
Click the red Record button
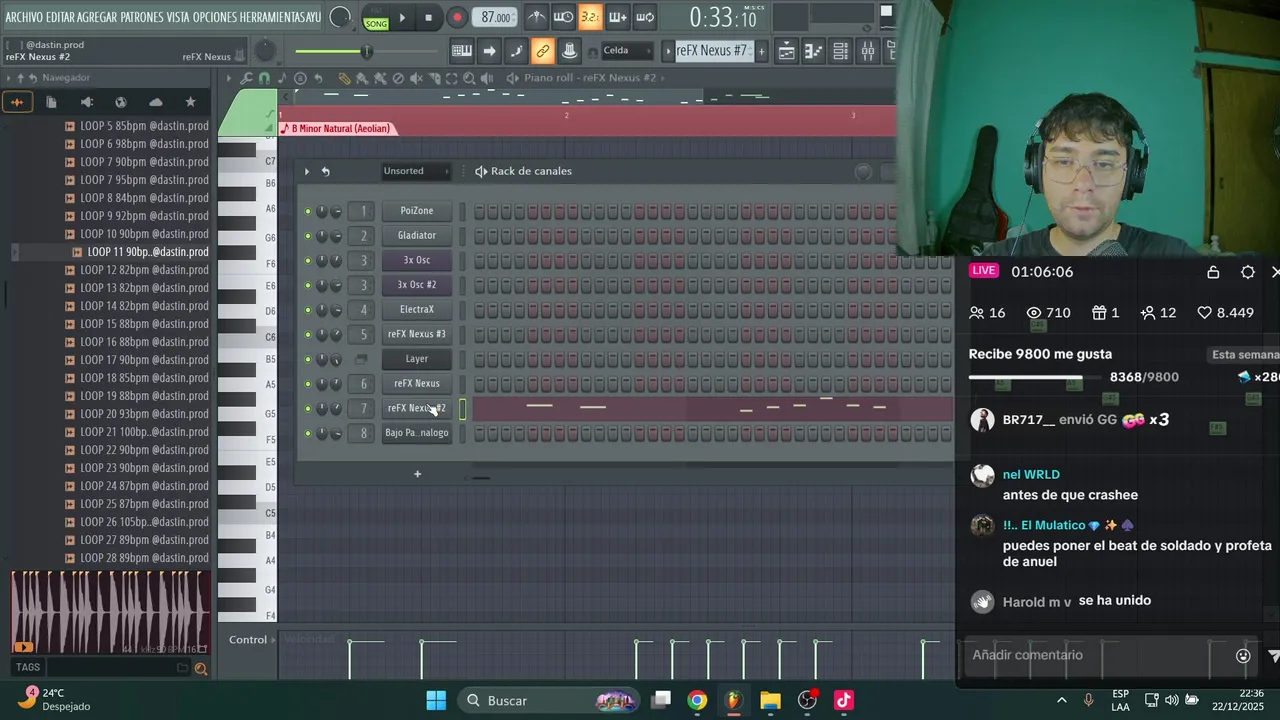[x=457, y=18]
